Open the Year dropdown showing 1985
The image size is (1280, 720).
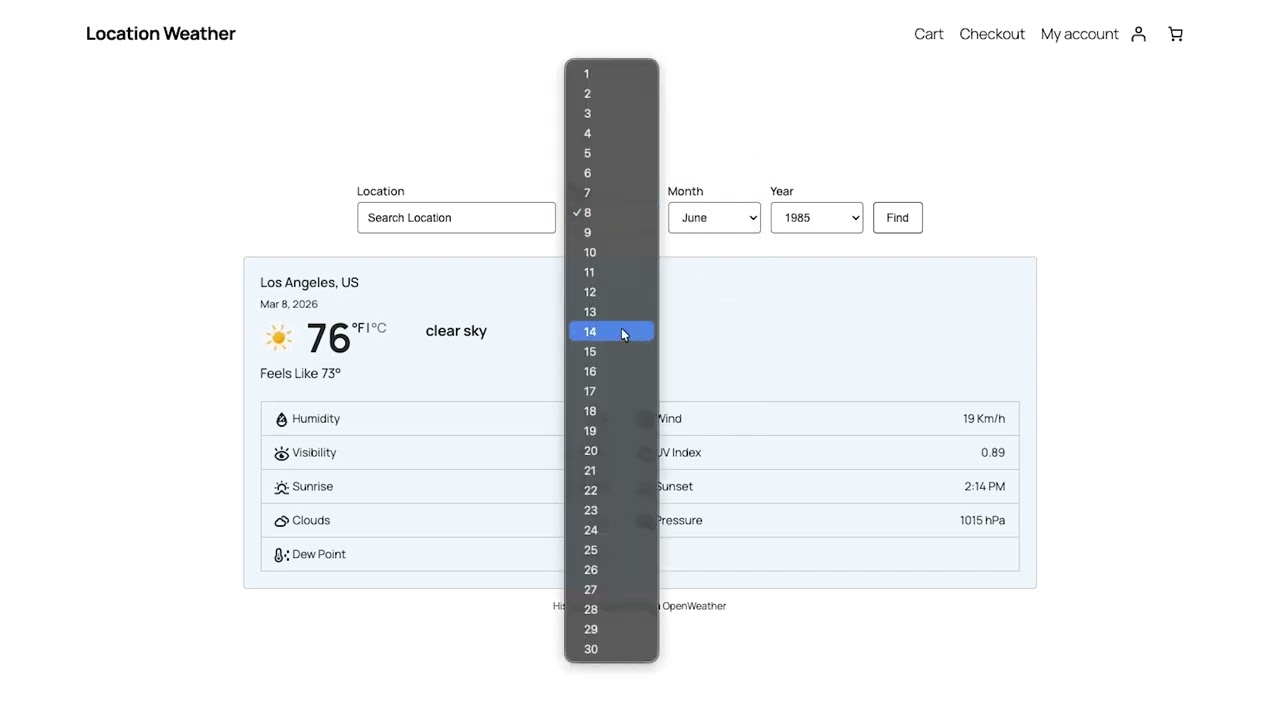click(x=816, y=218)
